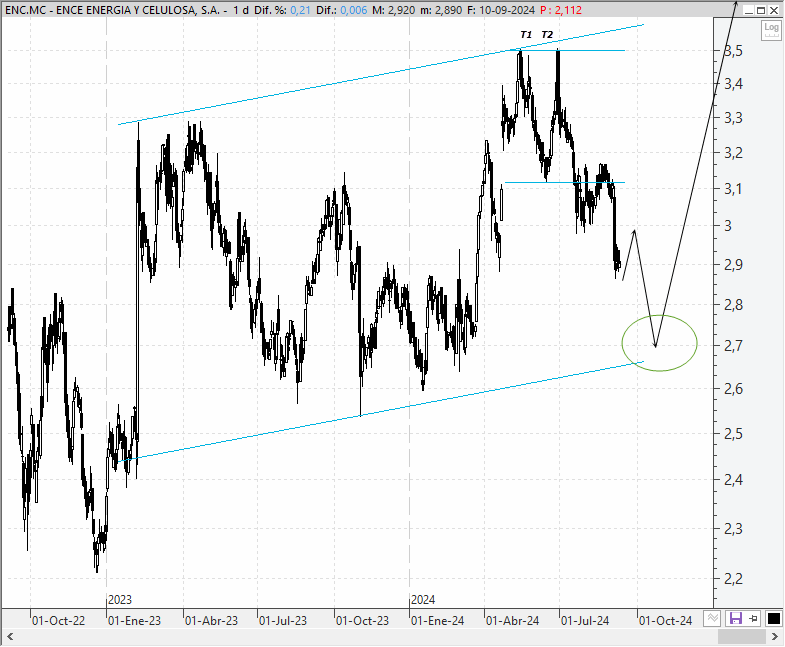Click the M: 2,920 maximum value
This screenshot has height=647, width=785.
(392, 10)
